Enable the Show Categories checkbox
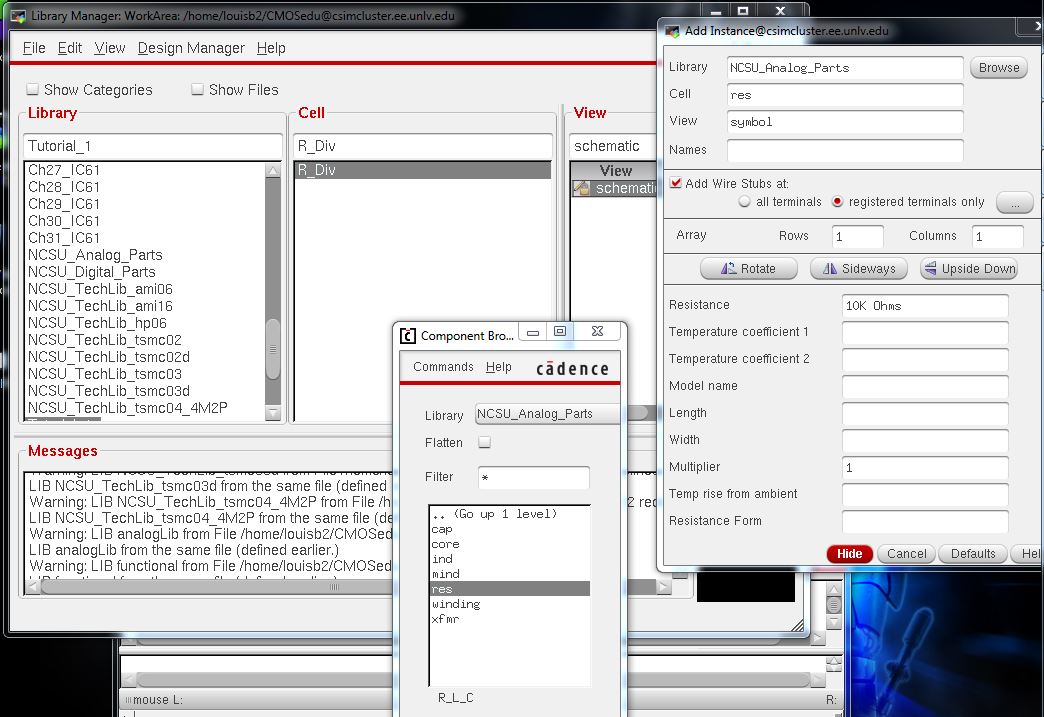This screenshot has width=1044, height=717. tap(33, 90)
